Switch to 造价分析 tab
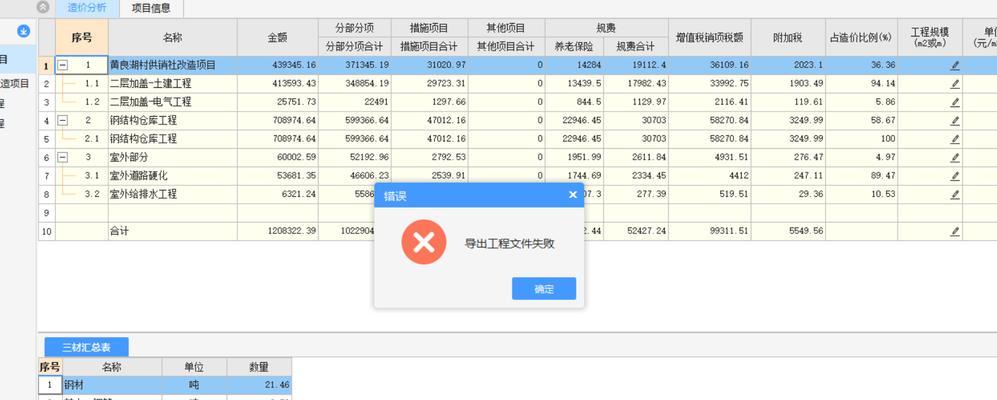The height and width of the screenshot is (400, 997). [x=87, y=8]
